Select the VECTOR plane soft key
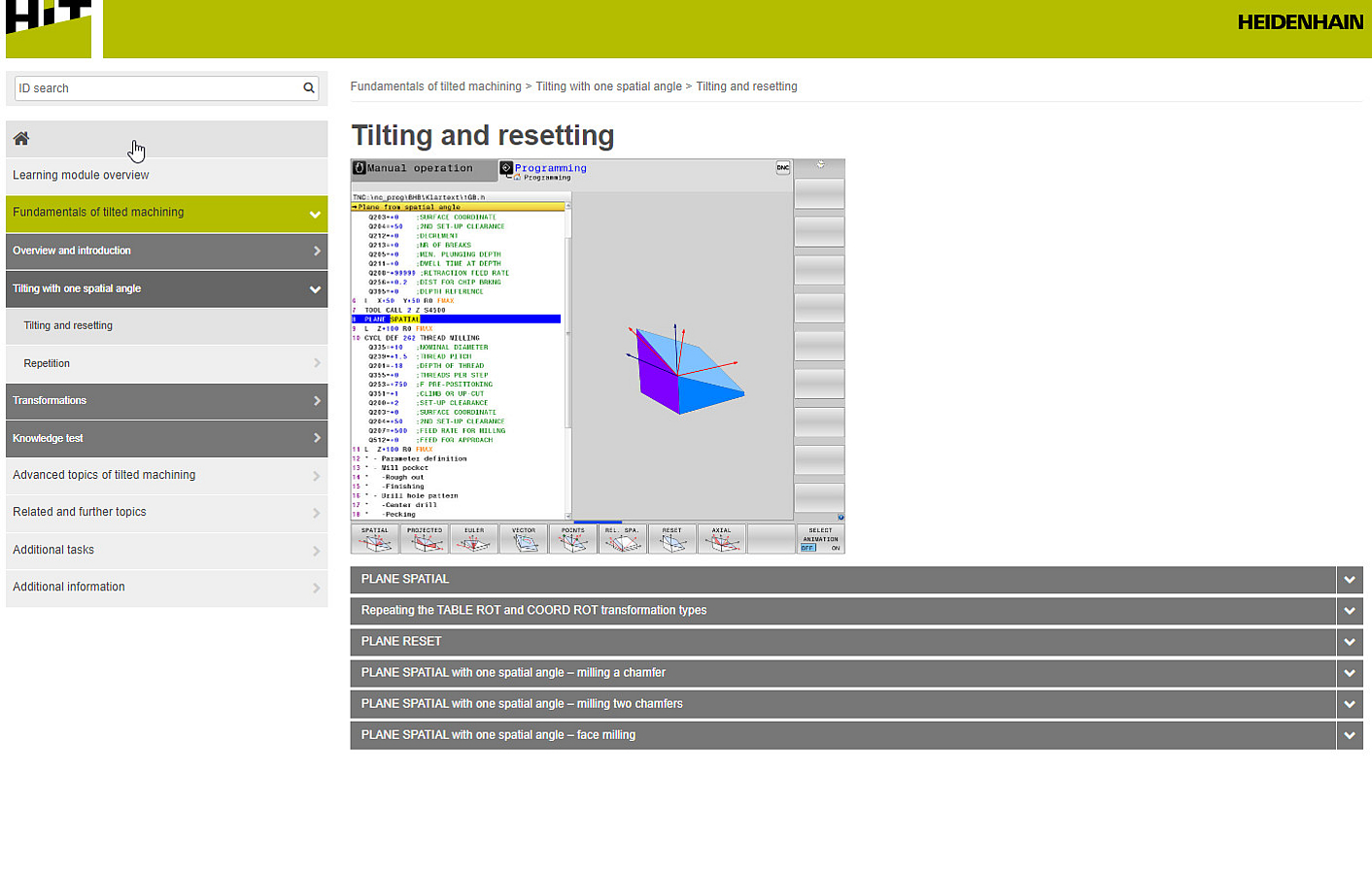The width and height of the screenshot is (1372, 876). point(524,539)
